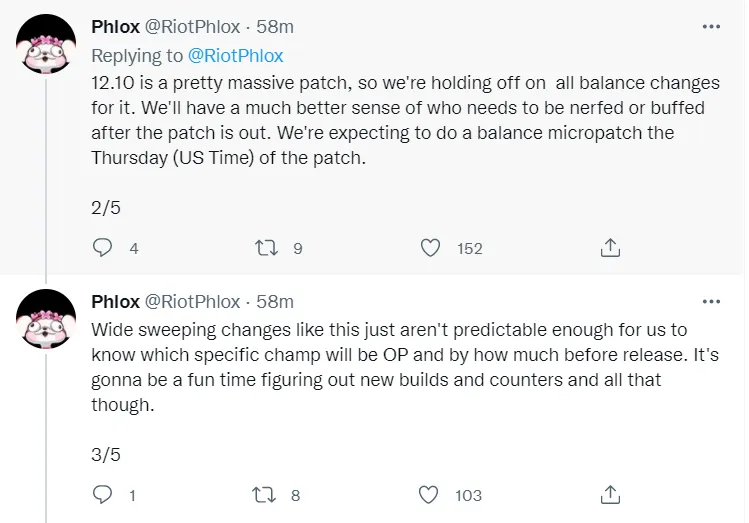Retweet the 3/5 tweet about sweeping changes
The height and width of the screenshot is (523, 749).
click(267, 494)
